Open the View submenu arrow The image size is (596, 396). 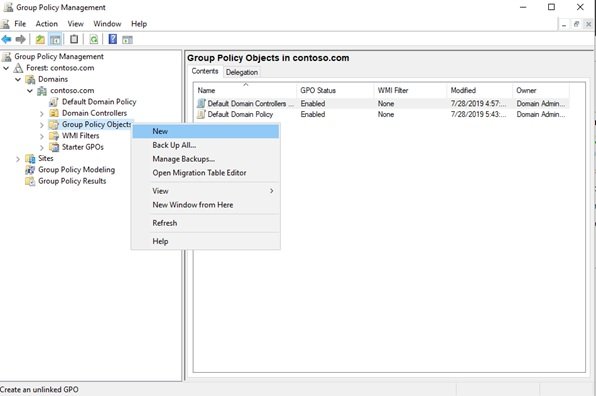(271, 191)
